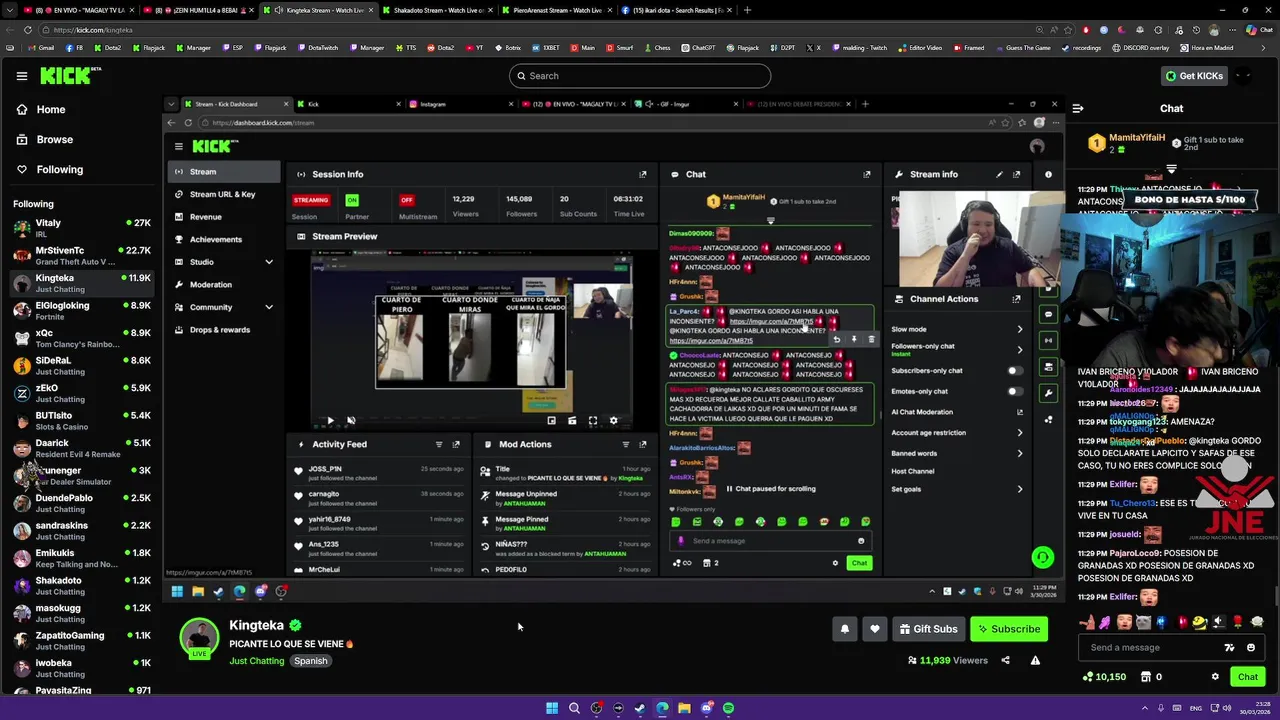This screenshot has height=720, width=1280.
Task: Collapse the chat panel arrow icon
Action: pyautogui.click(x=1077, y=108)
